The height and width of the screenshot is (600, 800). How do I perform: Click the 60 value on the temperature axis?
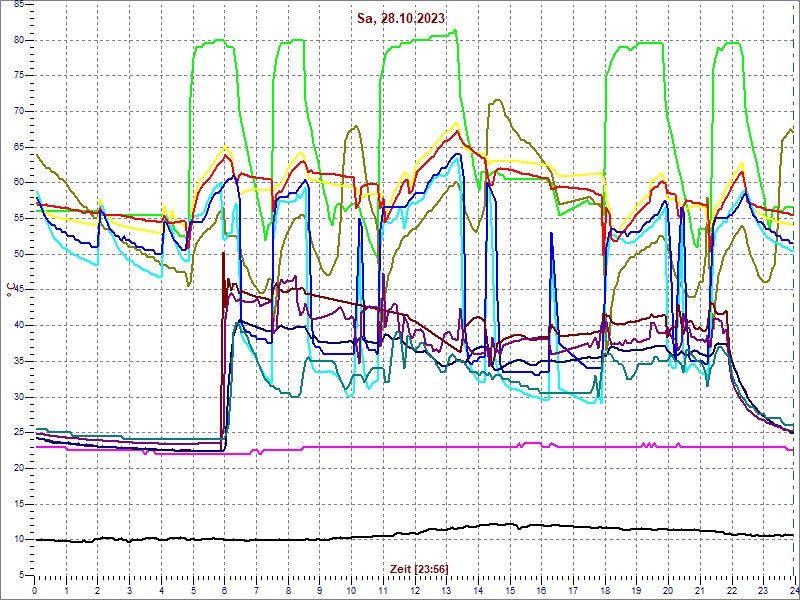(x=18, y=183)
